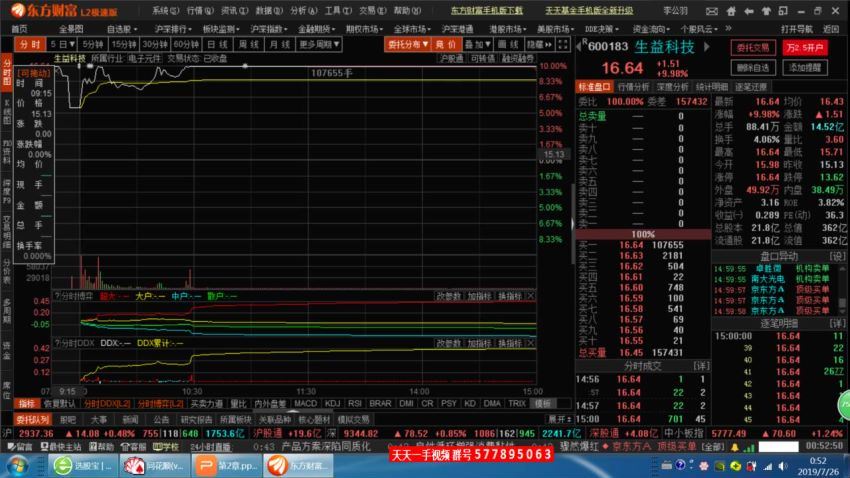Viewport: 850px width, 478px height.
Task: Switch to the 行情分析 tab
Action: pos(633,87)
